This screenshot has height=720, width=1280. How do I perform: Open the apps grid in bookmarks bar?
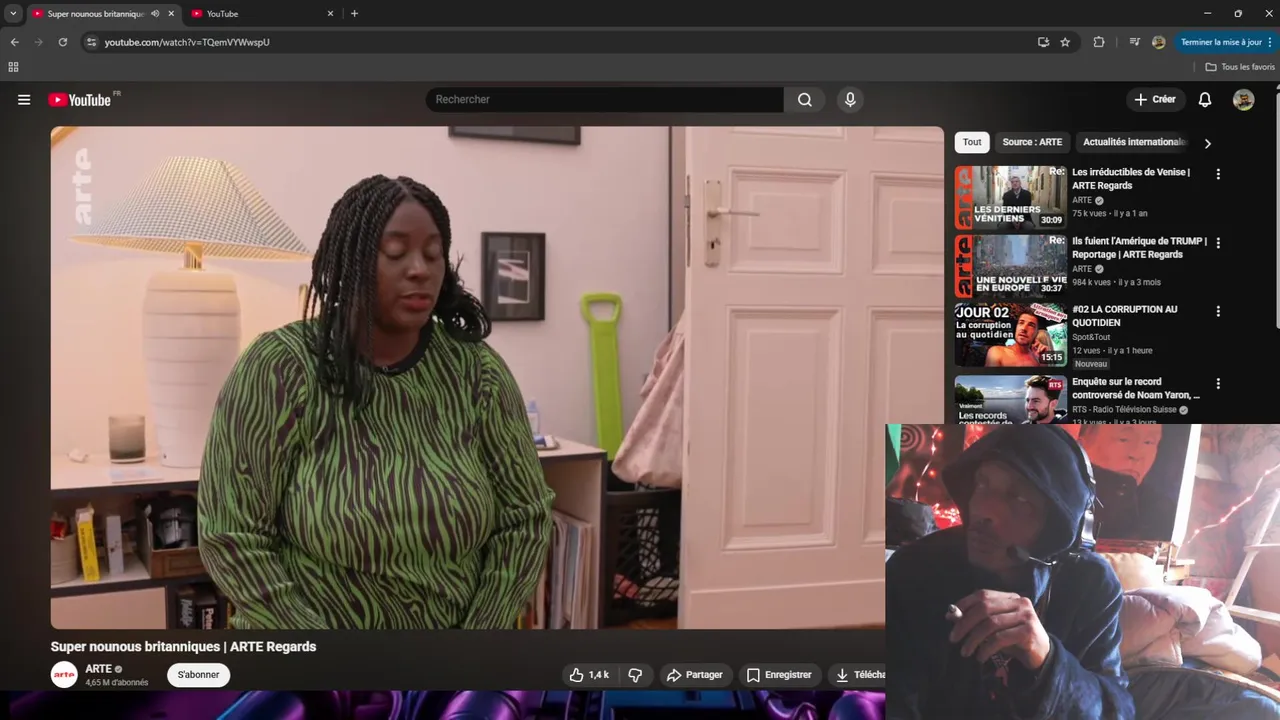[13, 67]
